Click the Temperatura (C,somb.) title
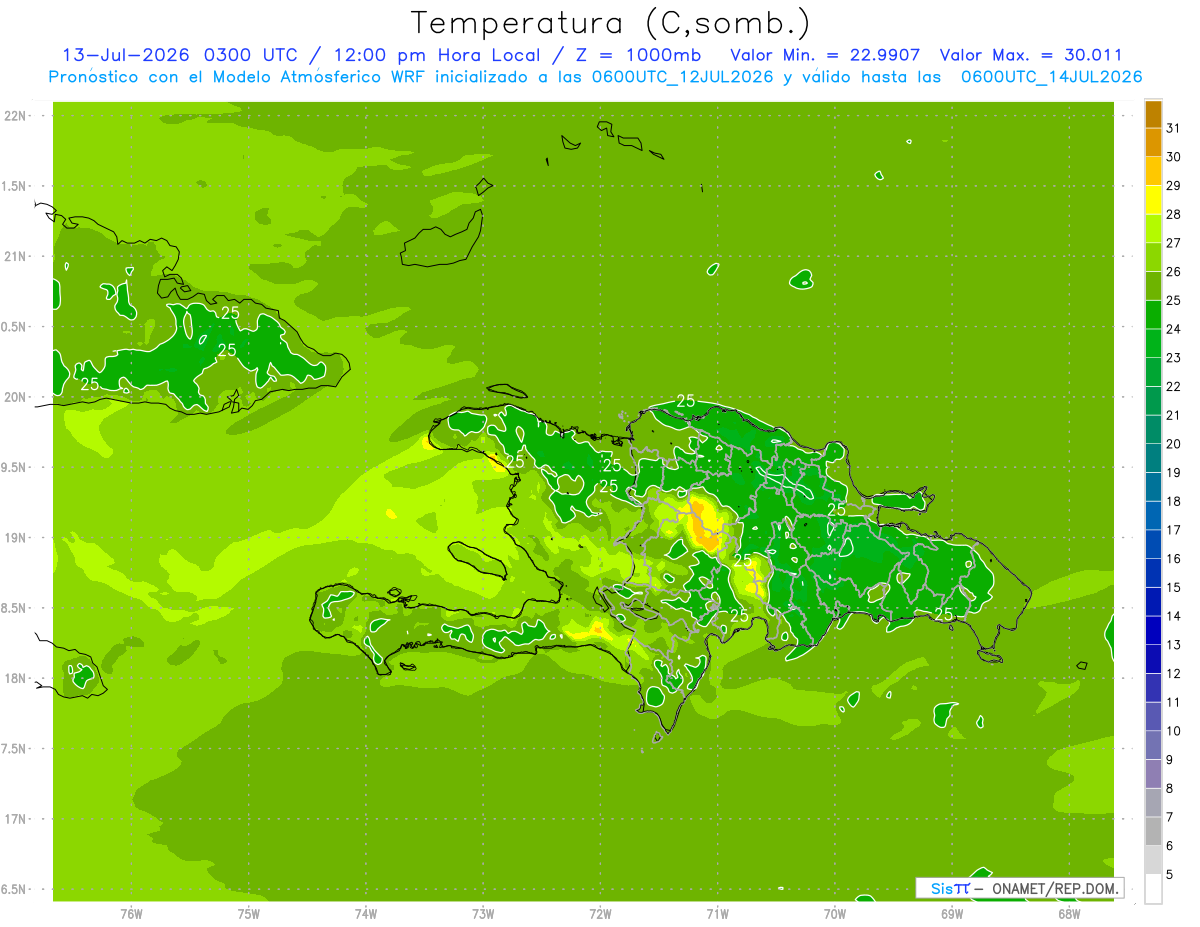The height and width of the screenshot is (927, 1200). pos(611,23)
